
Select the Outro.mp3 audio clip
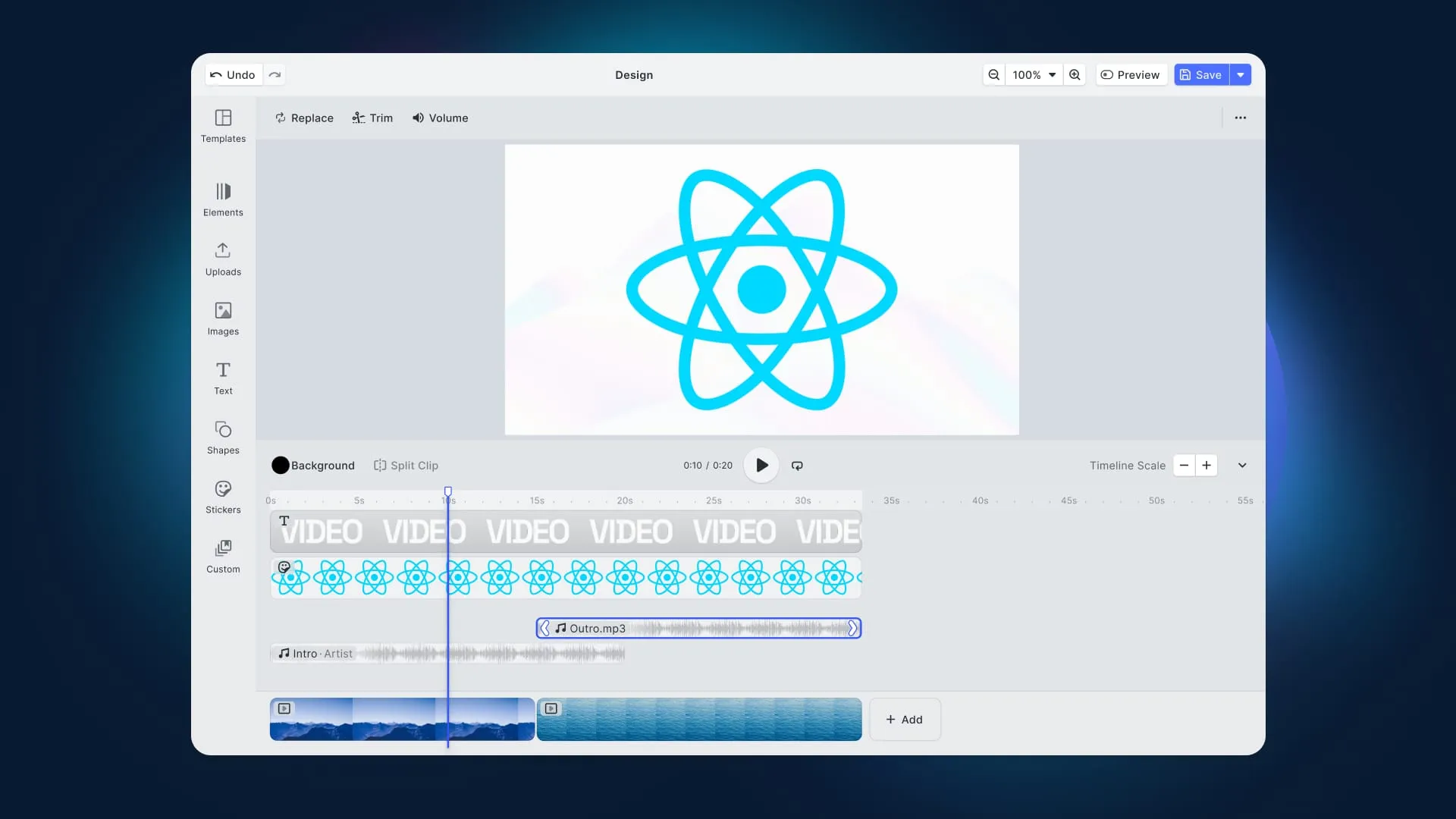coord(698,628)
